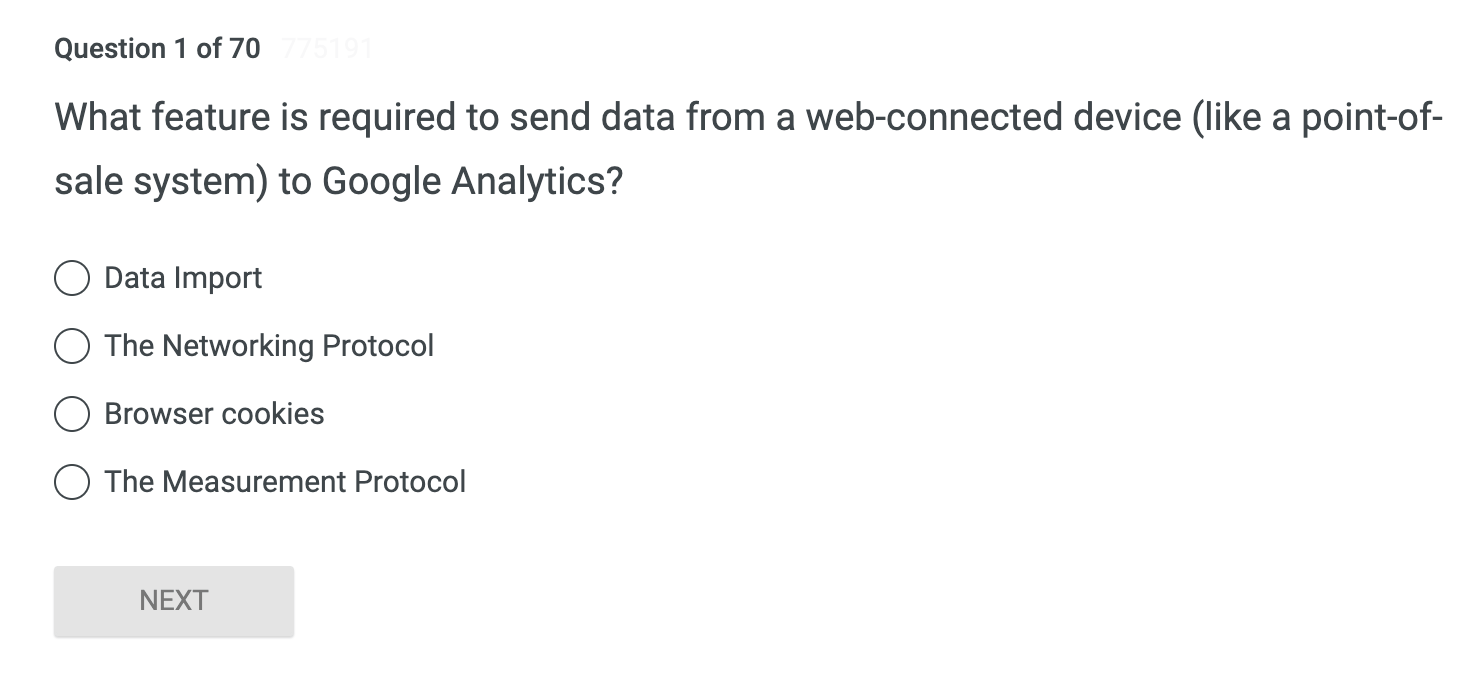Click "sale system)" in the question text
The width and height of the screenshot is (1484, 698).
(161, 181)
